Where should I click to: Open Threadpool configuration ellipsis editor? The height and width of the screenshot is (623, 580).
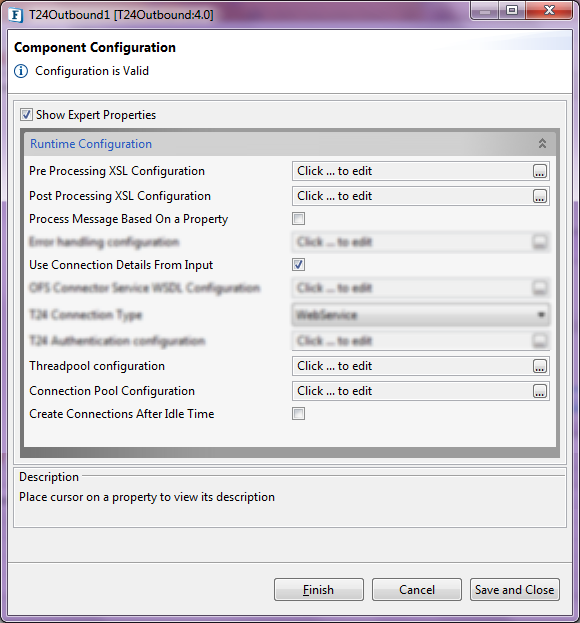point(539,366)
